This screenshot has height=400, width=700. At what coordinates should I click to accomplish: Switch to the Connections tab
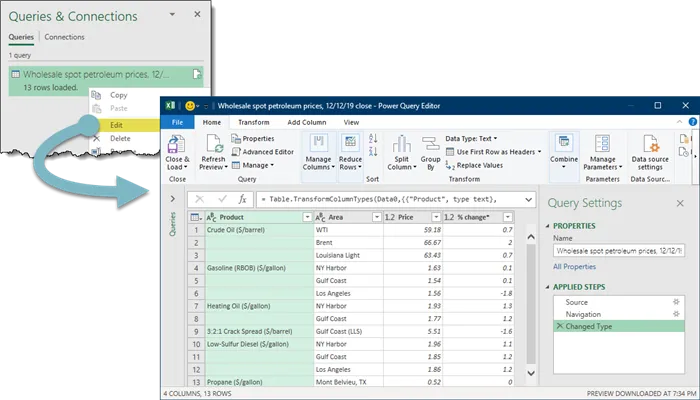point(65,37)
